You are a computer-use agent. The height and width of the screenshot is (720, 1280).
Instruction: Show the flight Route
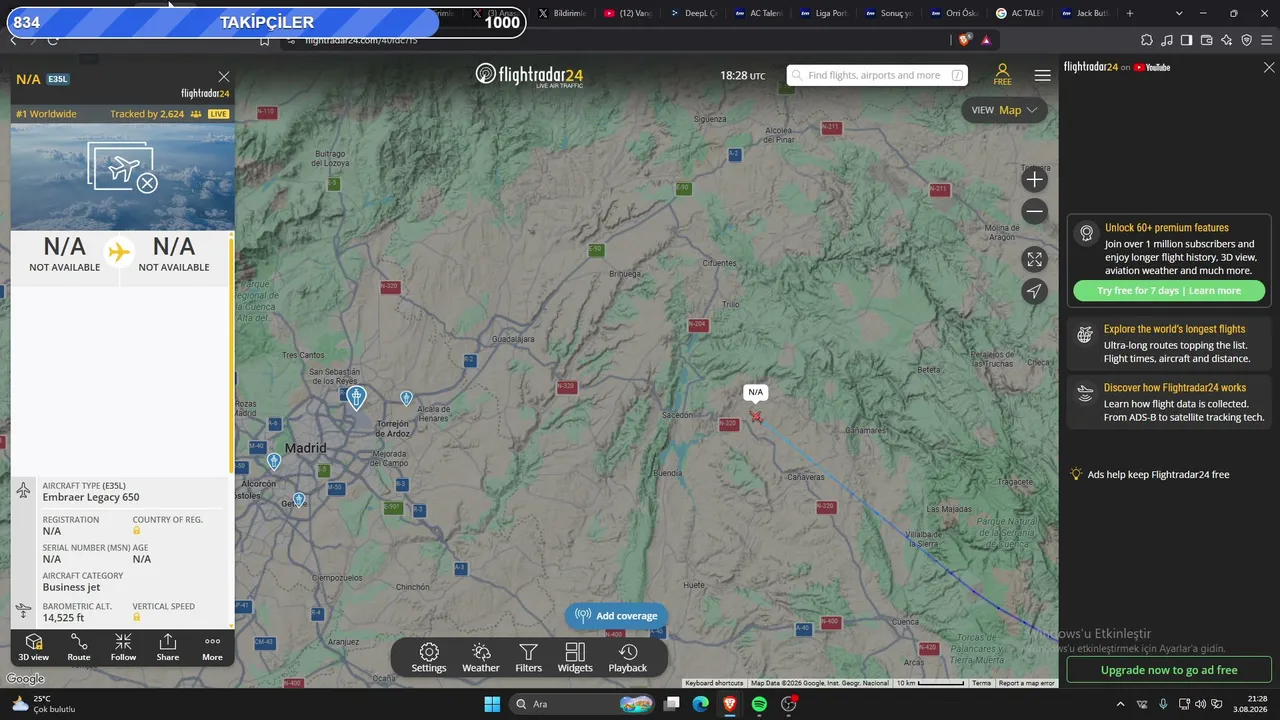pos(79,647)
